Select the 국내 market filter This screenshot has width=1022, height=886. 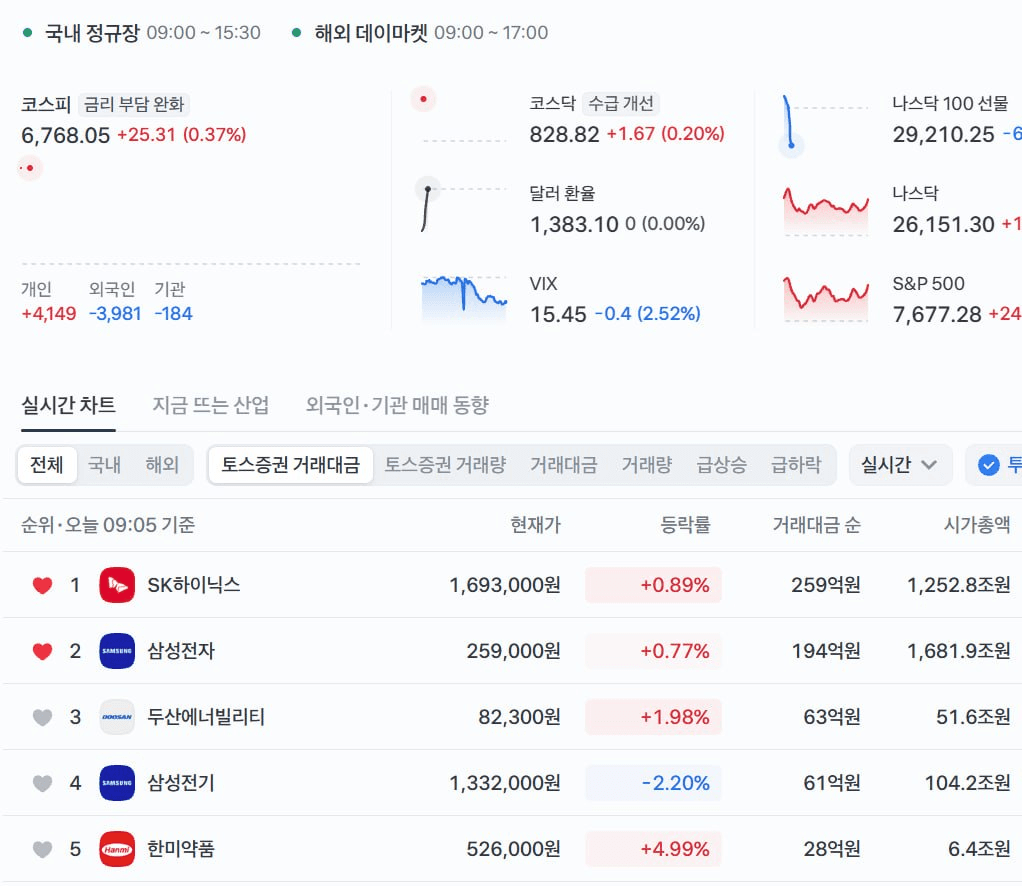104,465
